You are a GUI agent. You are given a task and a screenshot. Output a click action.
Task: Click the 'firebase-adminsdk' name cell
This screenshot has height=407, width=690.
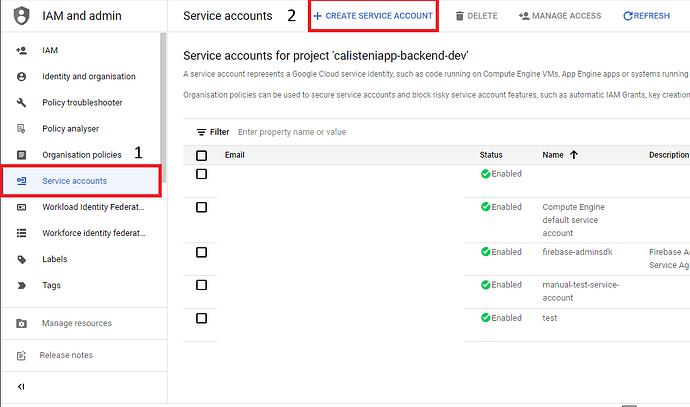(x=577, y=252)
